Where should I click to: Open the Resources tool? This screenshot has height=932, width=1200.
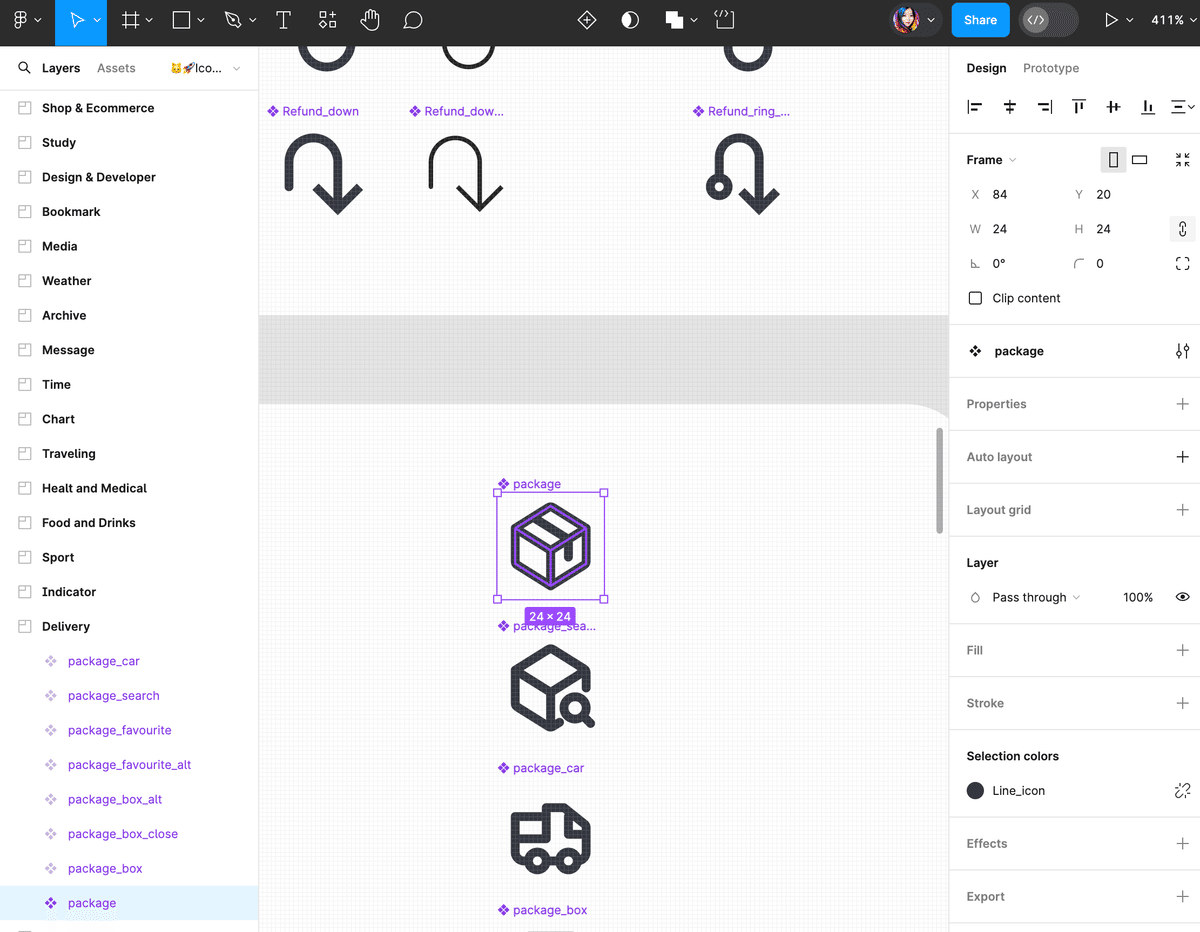327,20
